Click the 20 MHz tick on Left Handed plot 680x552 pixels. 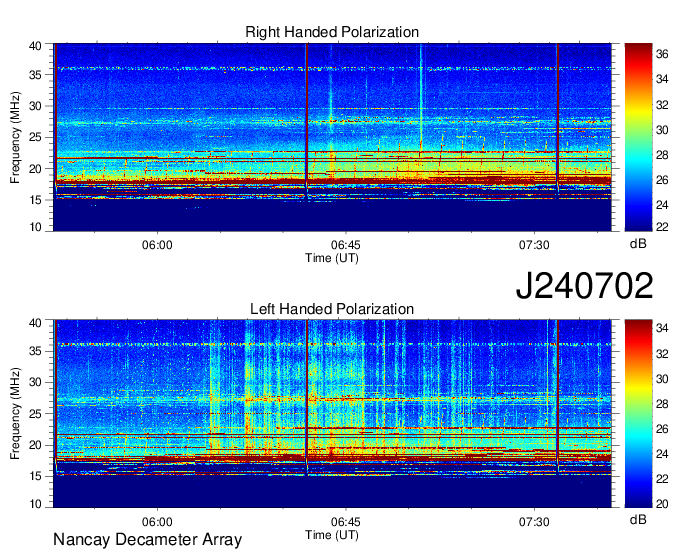coord(35,445)
